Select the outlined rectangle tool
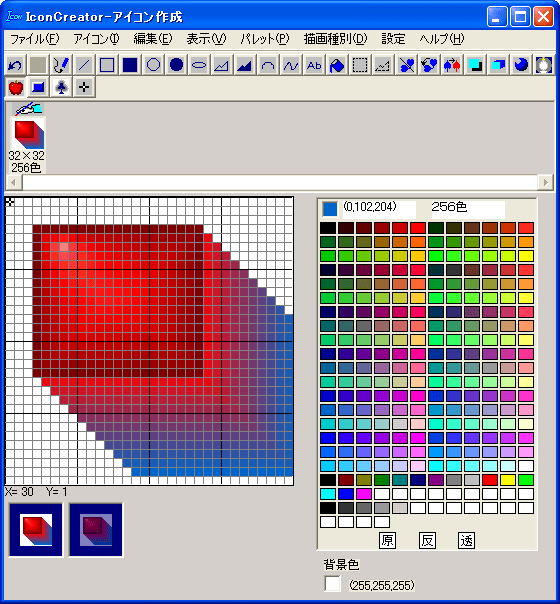Image resolution: width=560 pixels, height=604 pixels. pos(107,65)
